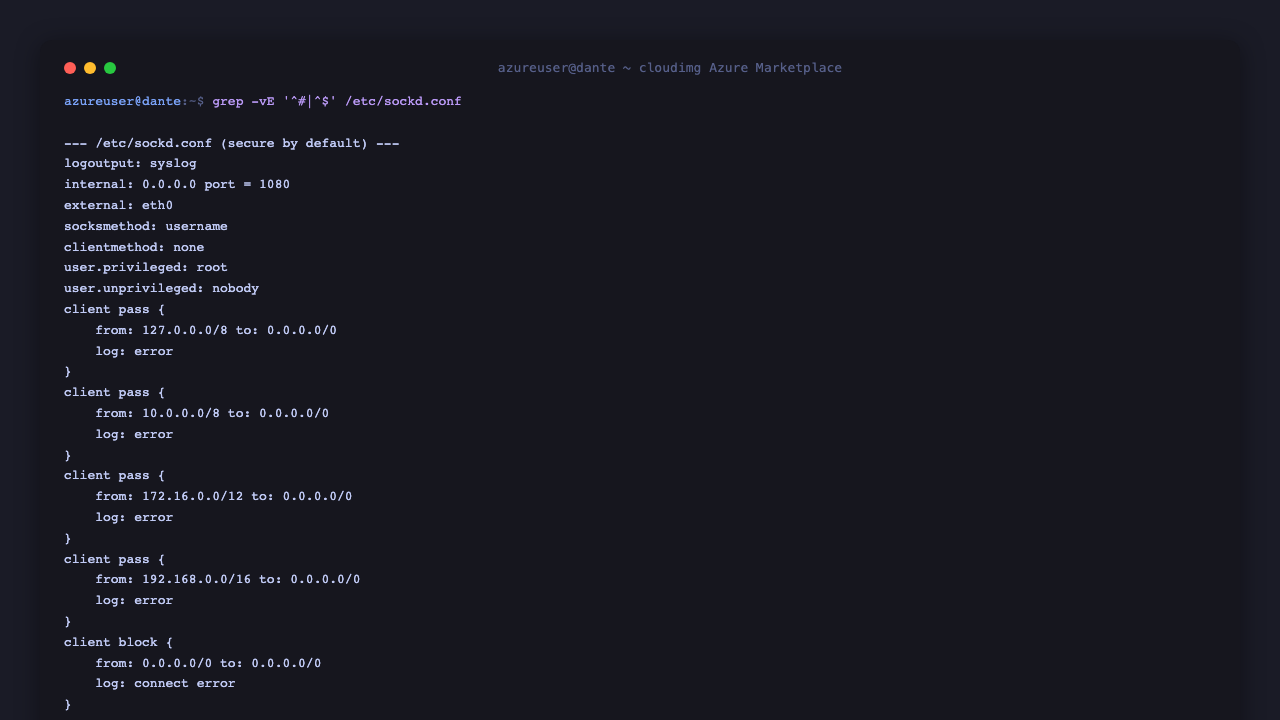
Task: Click the line 'user.privileged: root'
Action: (x=146, y=267)
